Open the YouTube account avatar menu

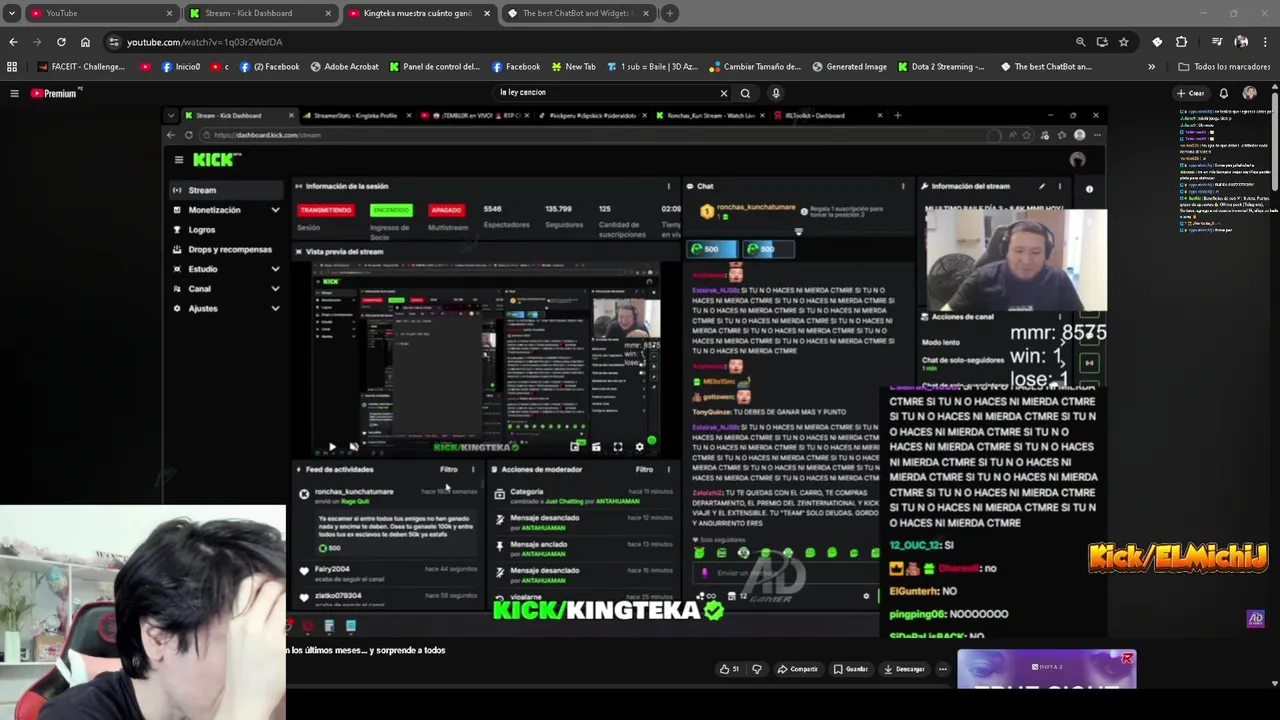[x=1250, y=93]
